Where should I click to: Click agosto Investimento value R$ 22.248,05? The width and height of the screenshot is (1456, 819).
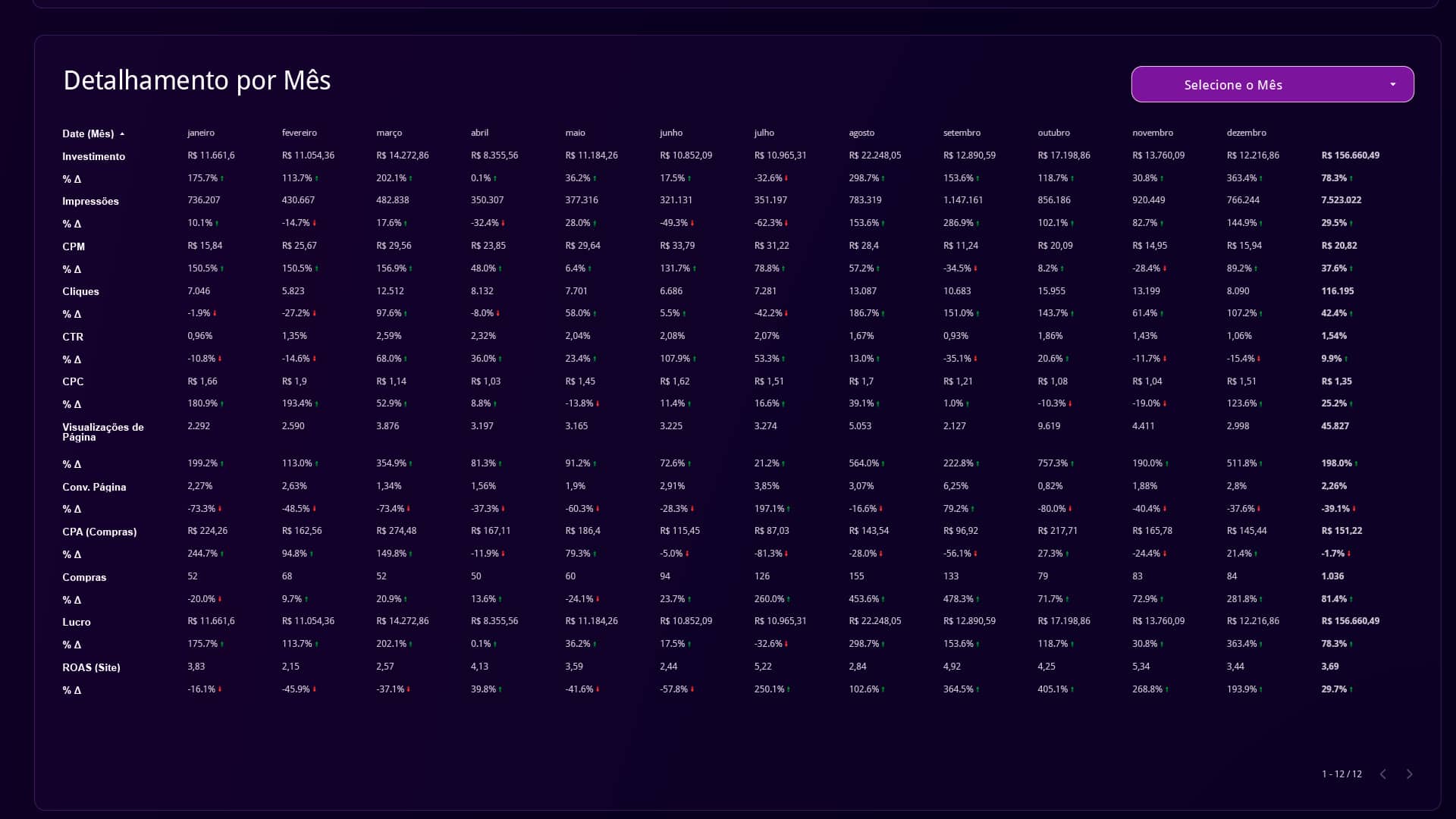click(874, 155)
